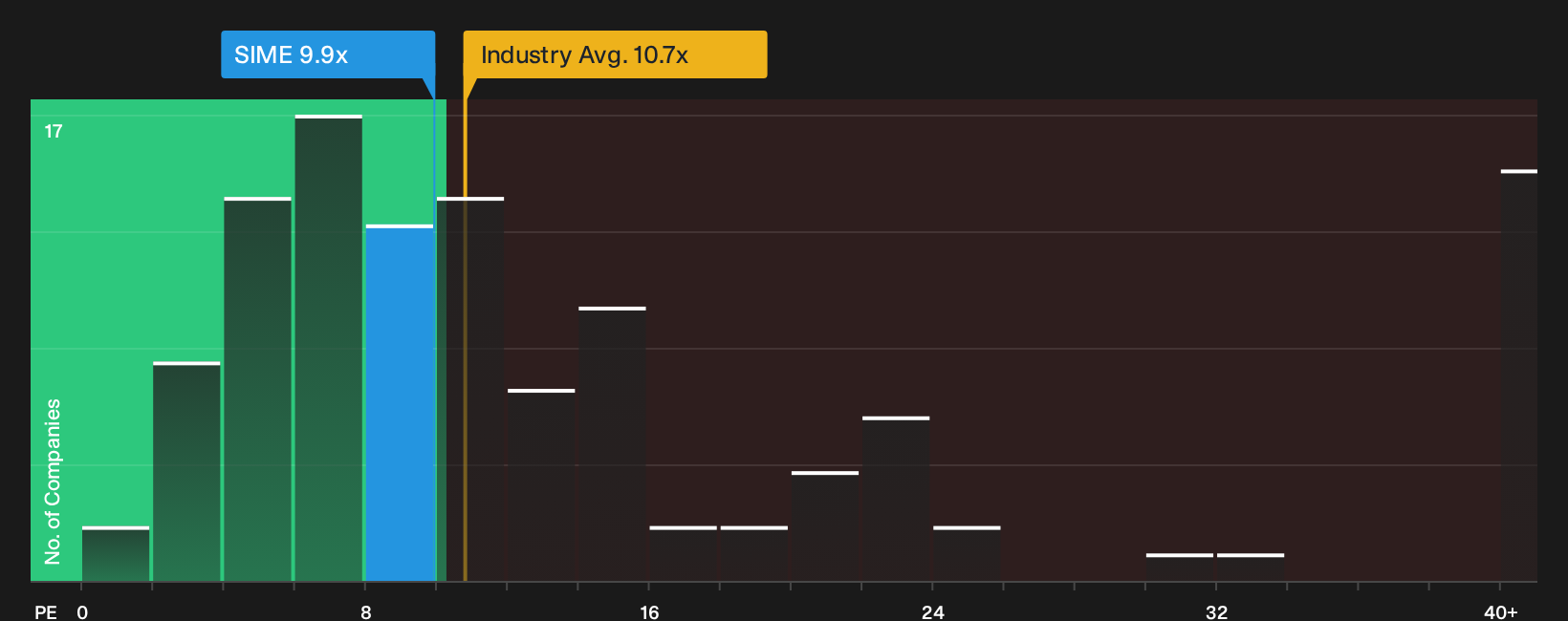Viewport: 1568px width, 621px height.
Task: Click the '16' x-axis tick label
Action: [649, 611]
